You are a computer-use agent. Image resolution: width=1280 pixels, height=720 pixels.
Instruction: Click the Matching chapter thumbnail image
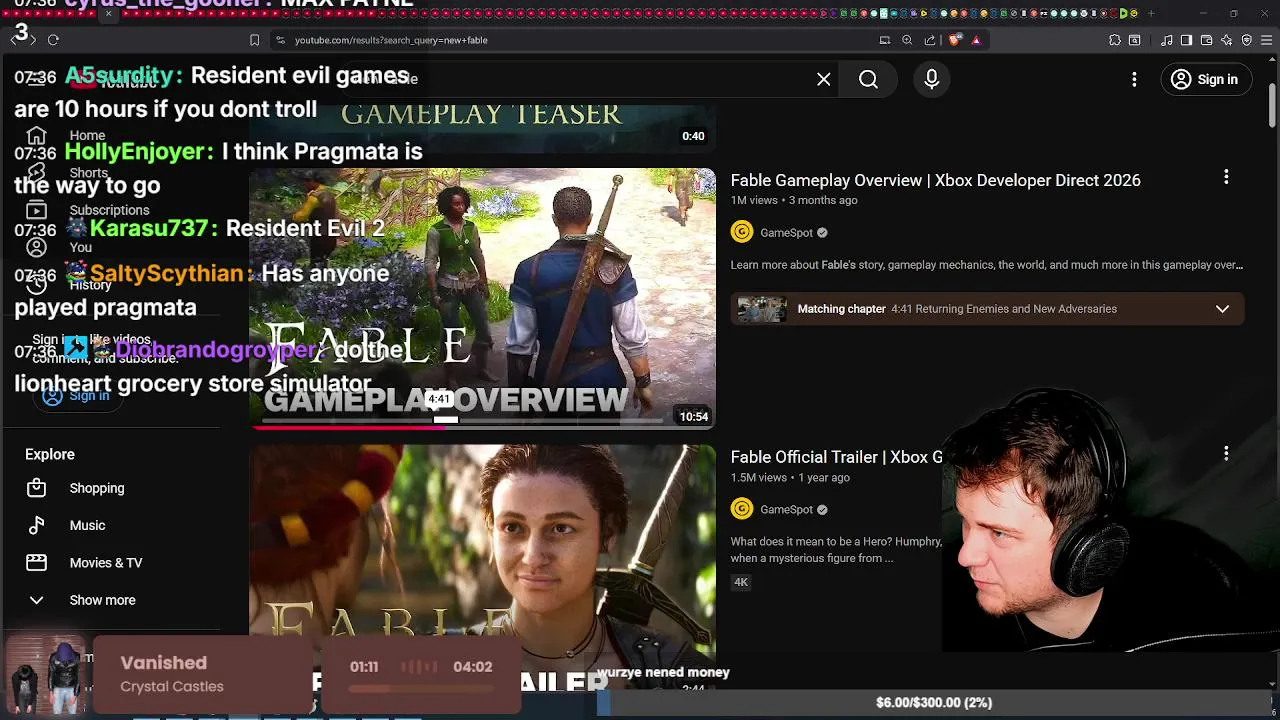coord(762,309)
